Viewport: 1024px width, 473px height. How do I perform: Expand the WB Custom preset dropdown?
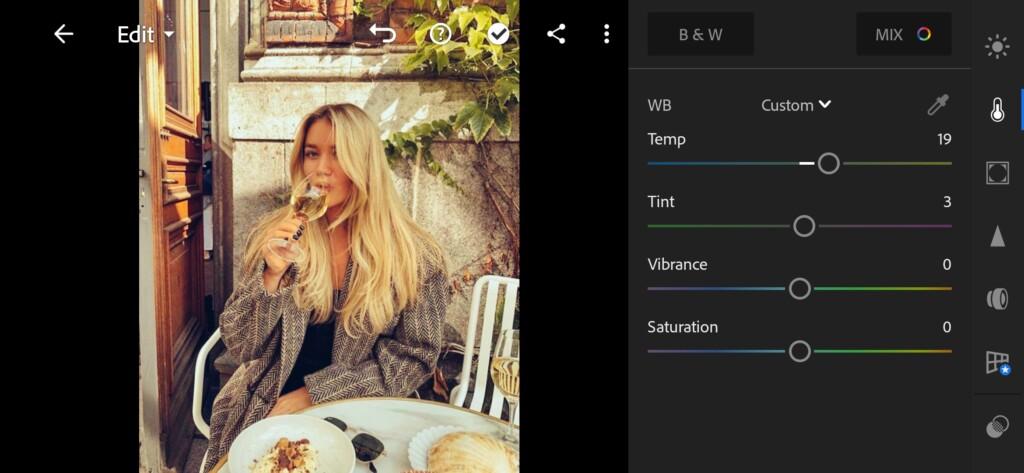pos(796,105)
